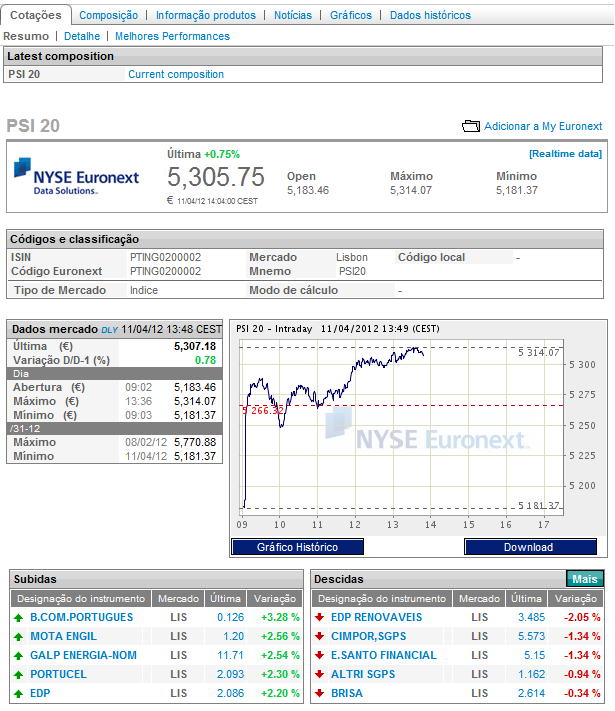This screenshot has width=615, height=711.
Task: Click the 3.485 last price of EDP RENOVAVEIS
Action: 532,617
